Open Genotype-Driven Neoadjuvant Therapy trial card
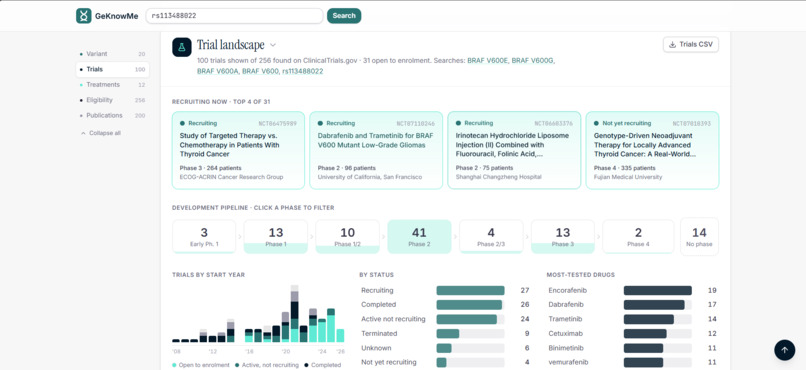 click(652, 150)
